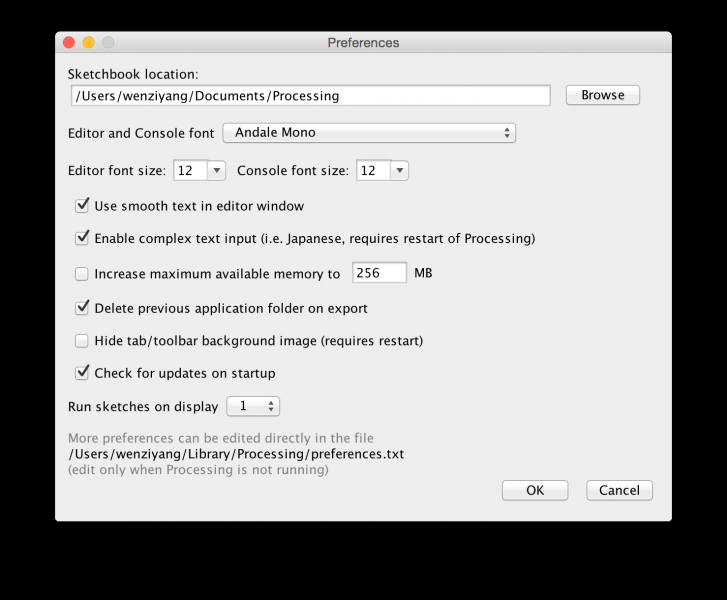Open the Console font size dropdown arrow

[x=399, y=171]
